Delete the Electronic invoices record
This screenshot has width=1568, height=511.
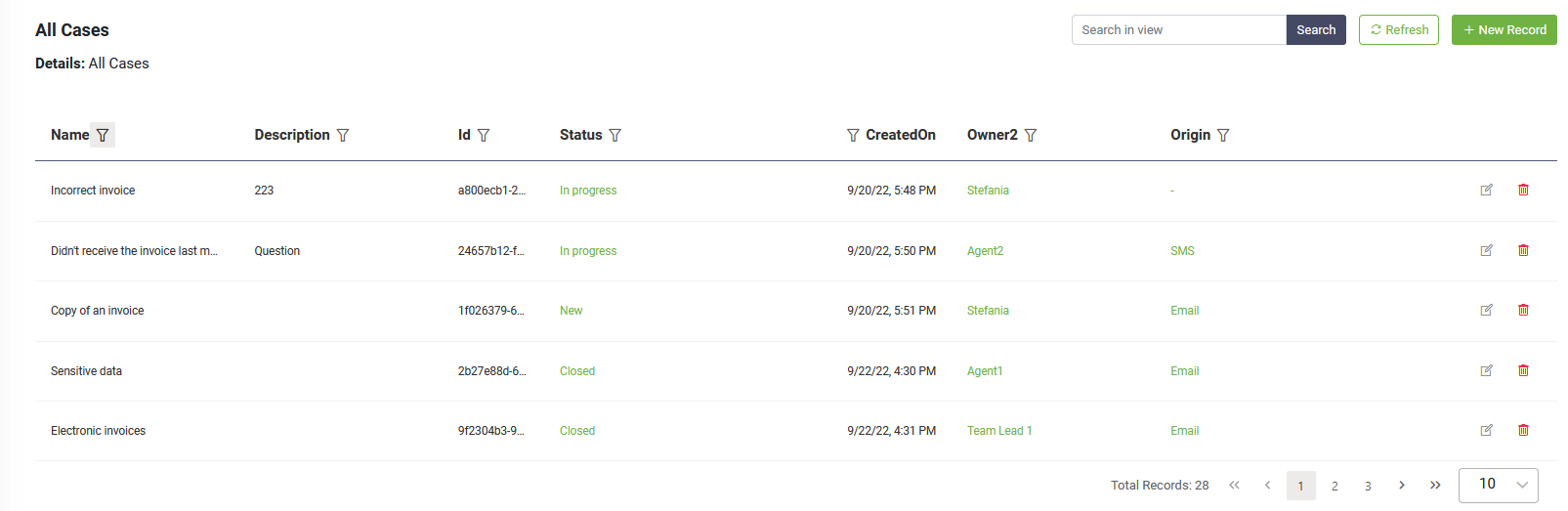[1523, 430]
